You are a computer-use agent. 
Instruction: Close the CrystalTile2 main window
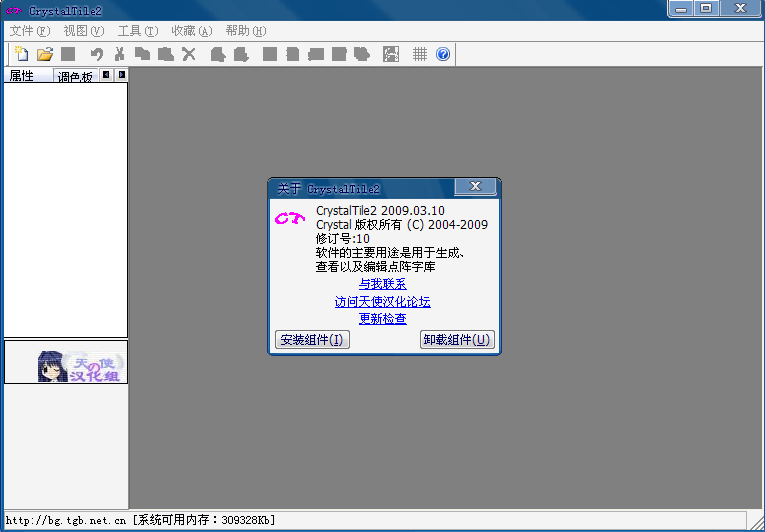[x=740, y=8]
